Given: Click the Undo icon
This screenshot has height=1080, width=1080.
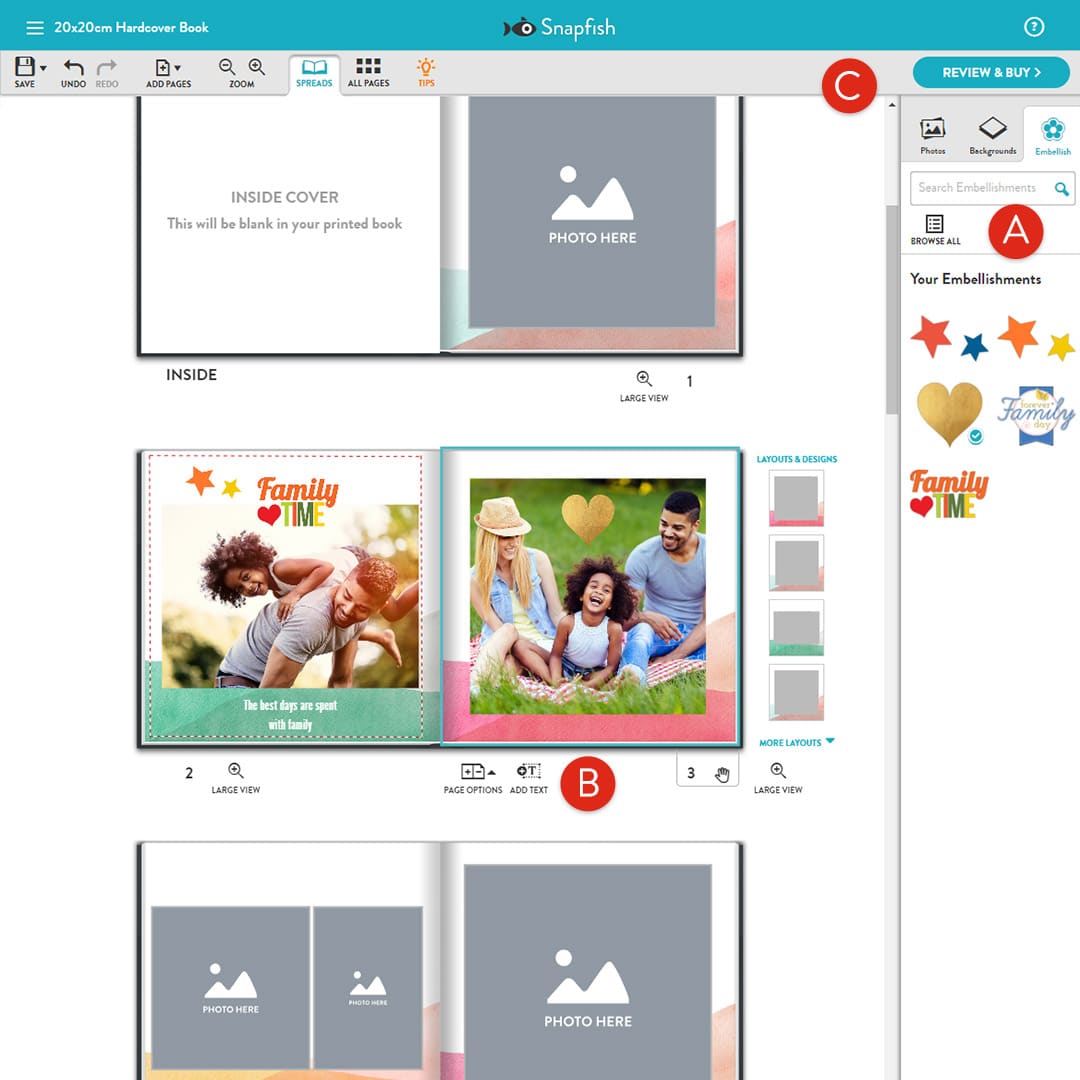Looking at the screenshot, I should coord(72,68).
